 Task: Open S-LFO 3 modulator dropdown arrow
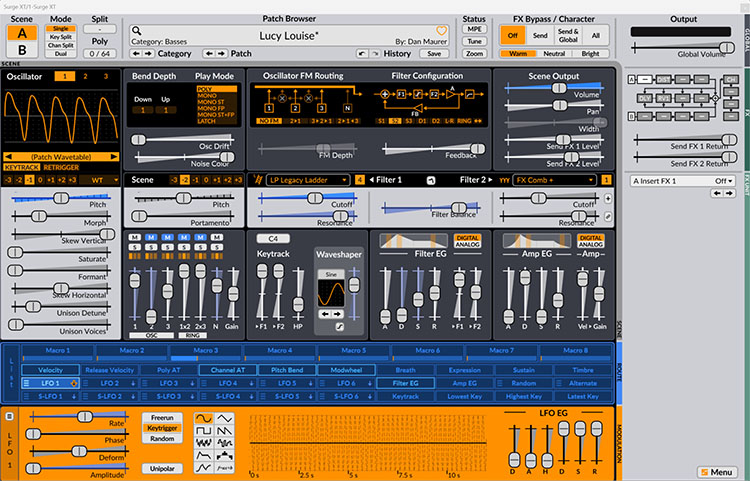pos(192,396)
